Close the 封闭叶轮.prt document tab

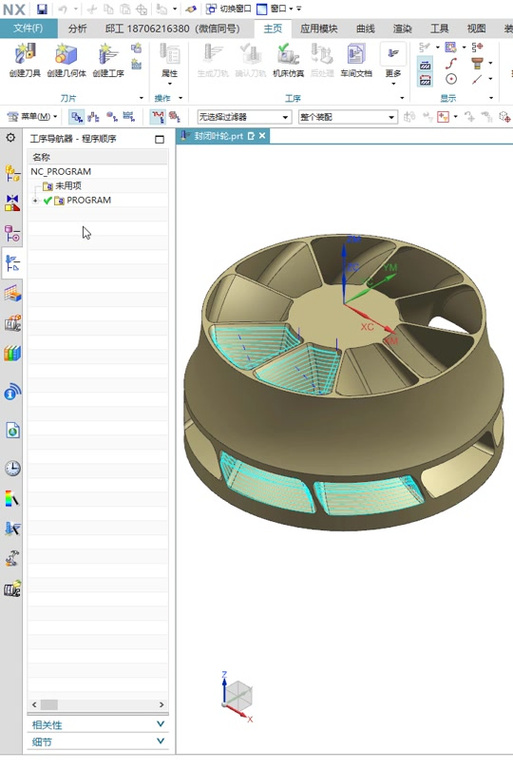tap(263, 136)
